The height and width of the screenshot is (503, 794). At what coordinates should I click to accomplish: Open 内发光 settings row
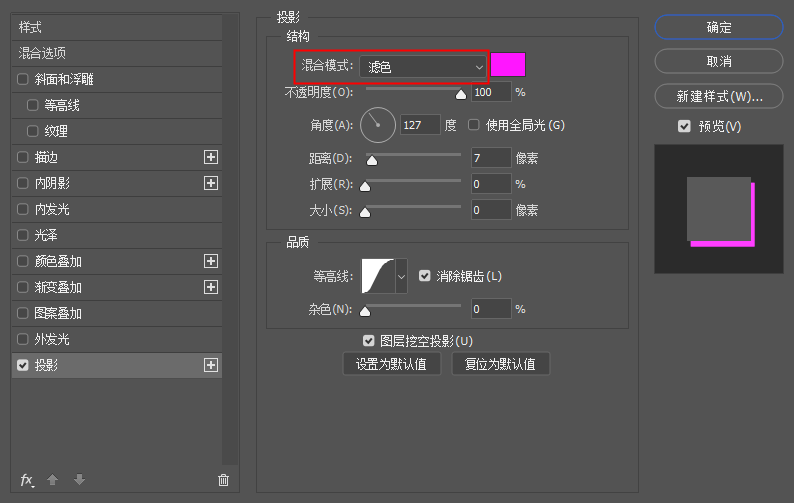117,209
